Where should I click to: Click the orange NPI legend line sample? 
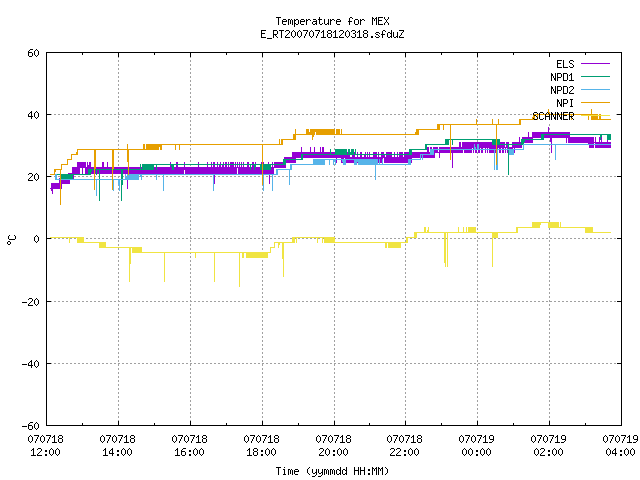coord(595,103)
